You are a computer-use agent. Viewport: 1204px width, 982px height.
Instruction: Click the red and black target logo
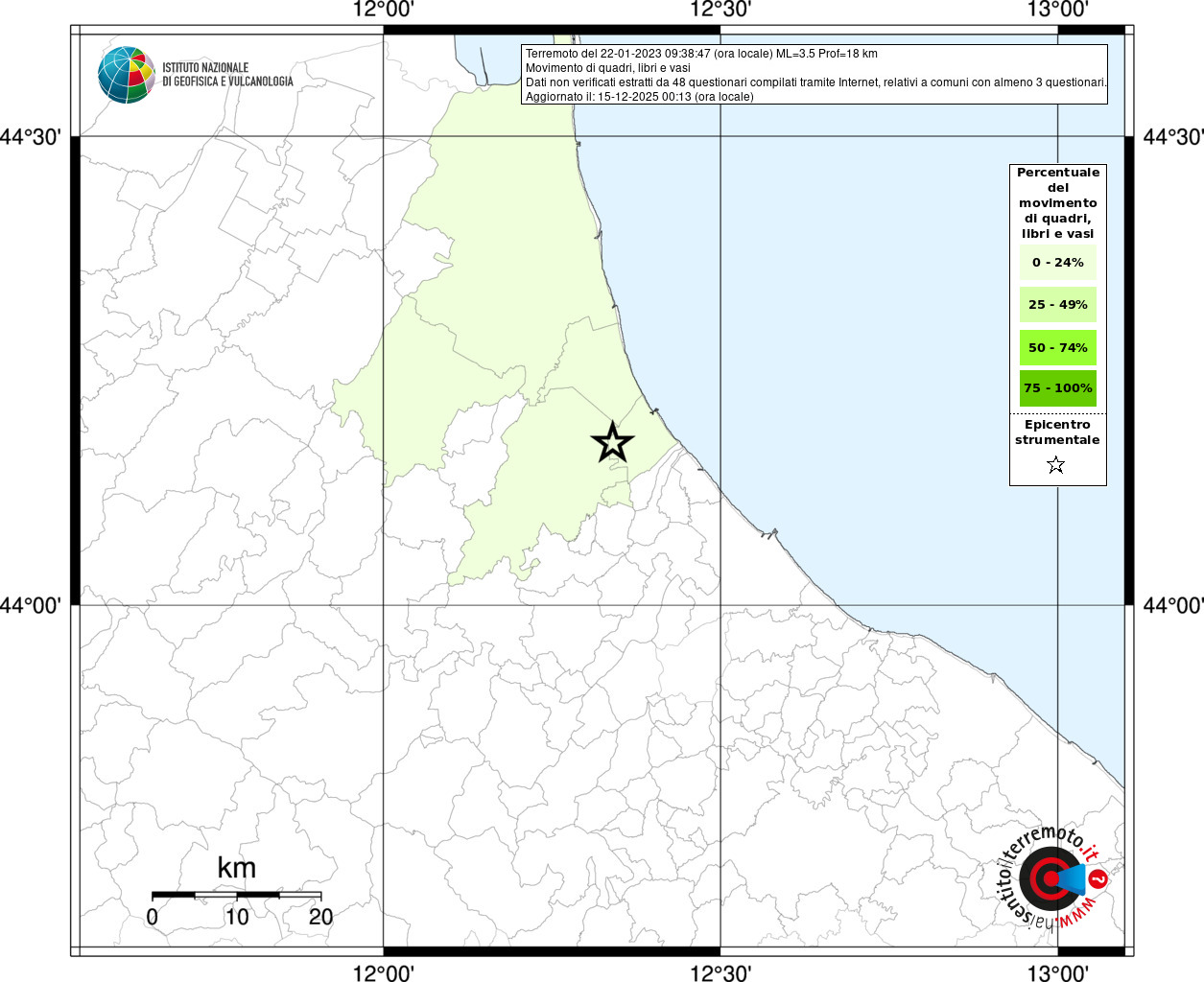click(x=1048, y=878)
